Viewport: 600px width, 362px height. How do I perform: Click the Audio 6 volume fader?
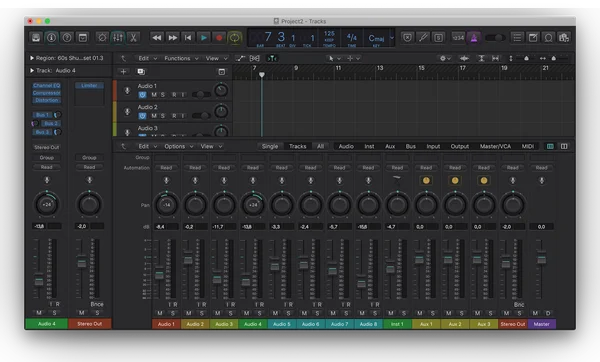point(303,265)
